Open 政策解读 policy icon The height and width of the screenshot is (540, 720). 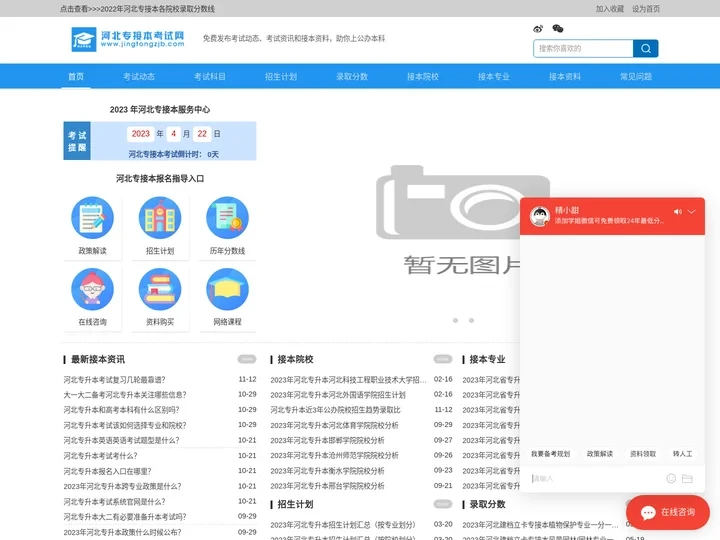92,218
